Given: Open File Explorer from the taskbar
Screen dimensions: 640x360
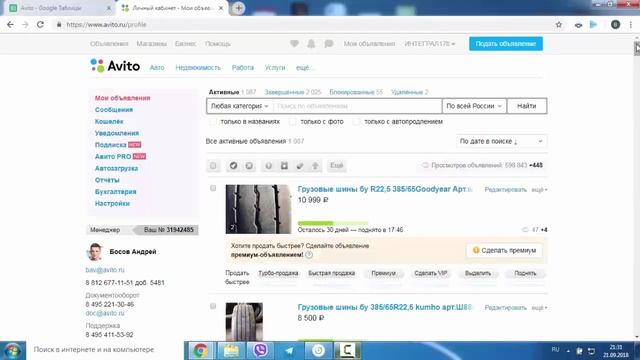Looking at the screenshot, I should (231, 350).
